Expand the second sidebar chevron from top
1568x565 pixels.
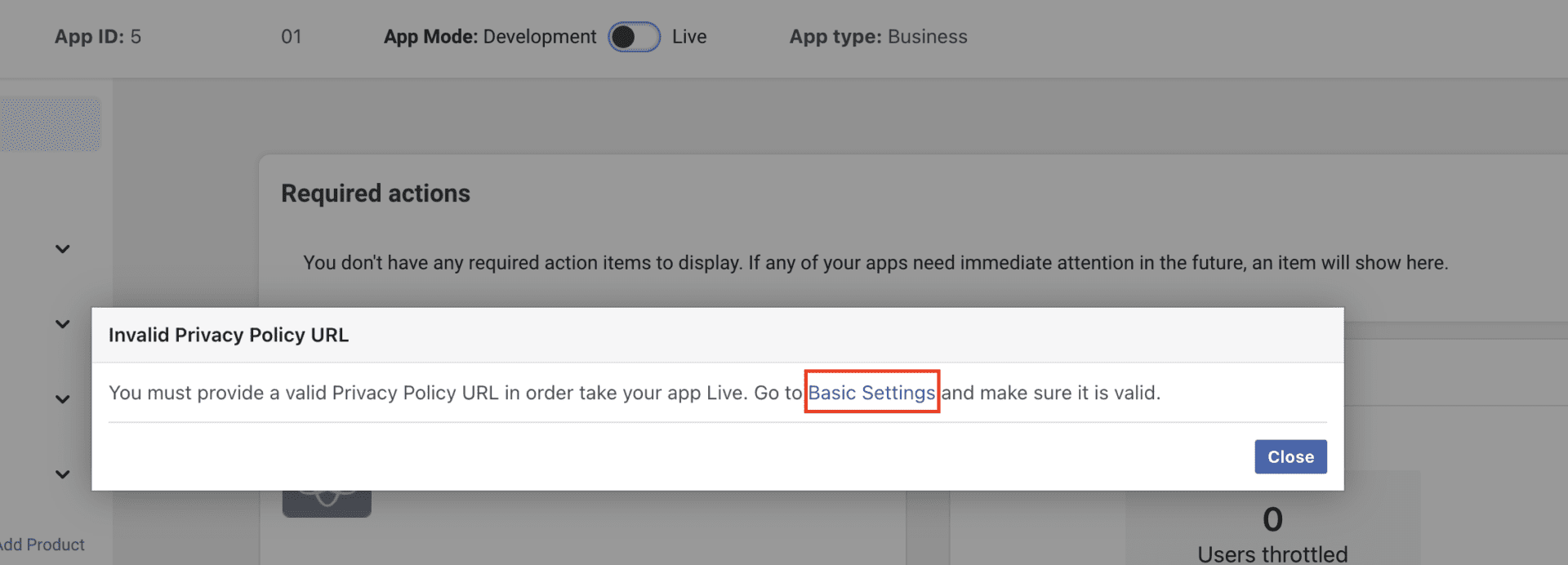(63, 324)
